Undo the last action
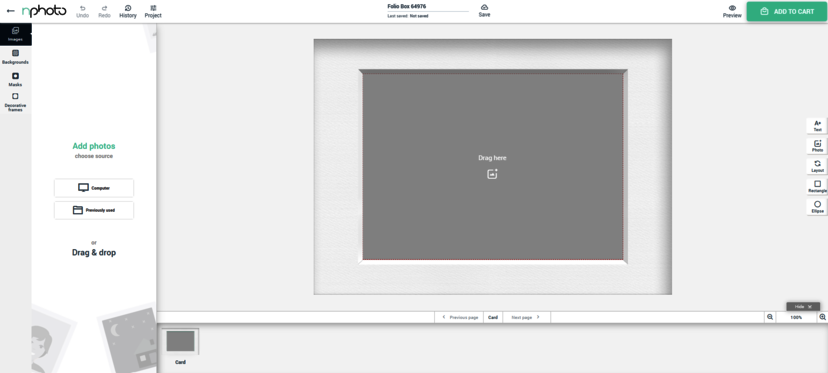Image resolution: width=828 pixels, height=373 pixels. point(82,12)
